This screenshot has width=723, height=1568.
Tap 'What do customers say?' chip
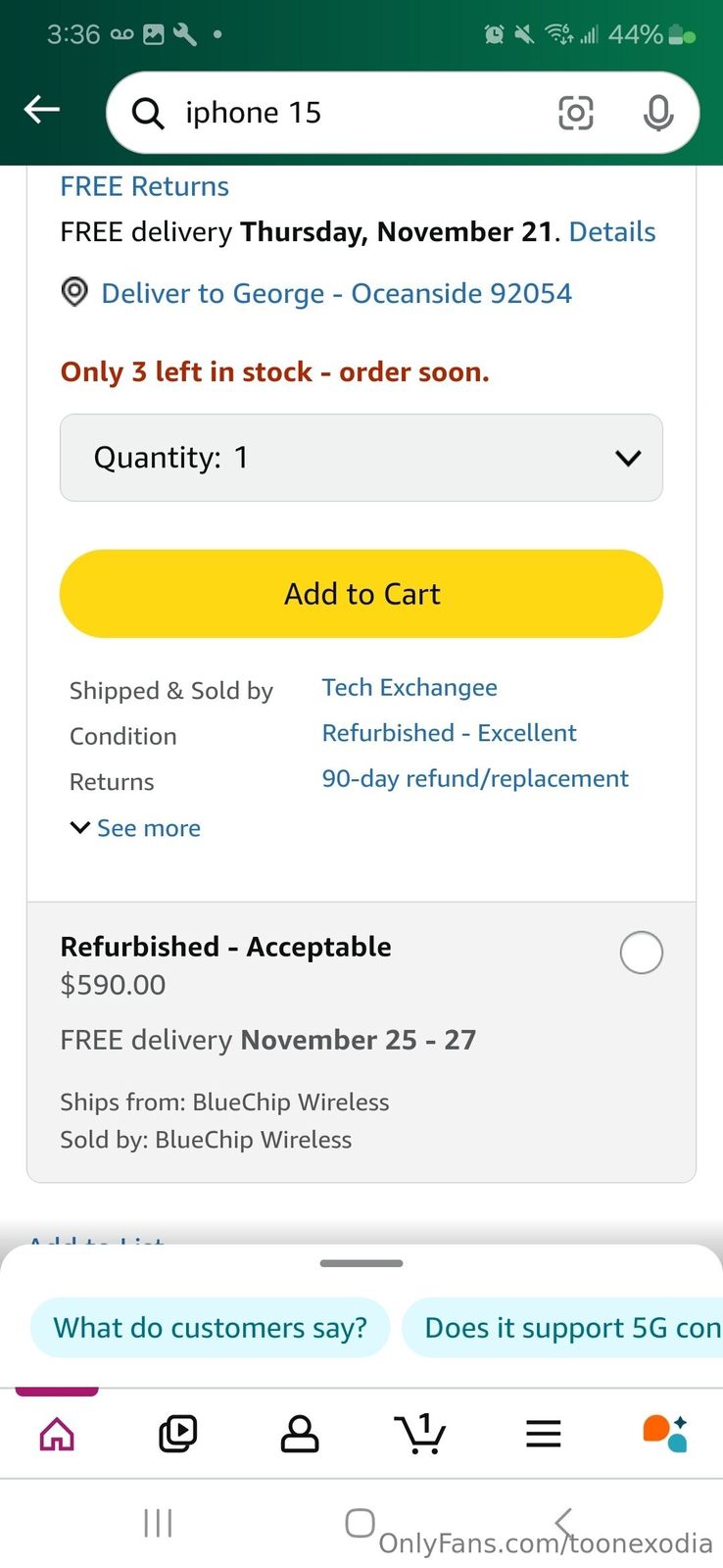(210, 1328)
